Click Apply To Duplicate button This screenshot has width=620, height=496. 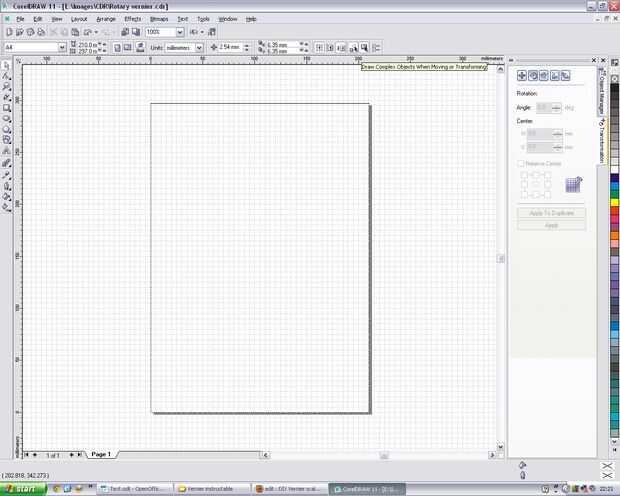point(551,213)
